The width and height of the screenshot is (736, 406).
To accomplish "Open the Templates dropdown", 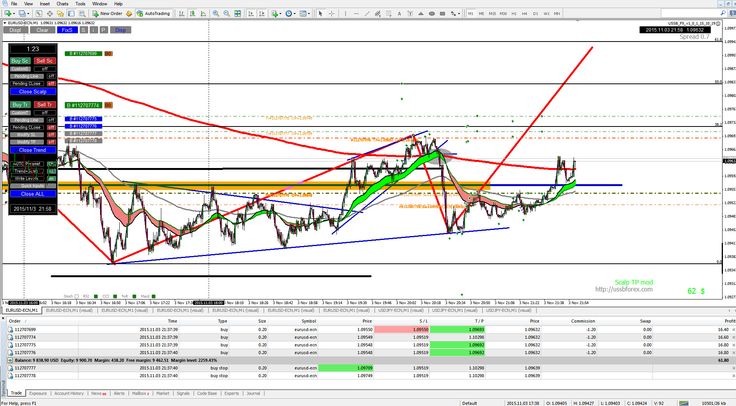I will 305,14.
